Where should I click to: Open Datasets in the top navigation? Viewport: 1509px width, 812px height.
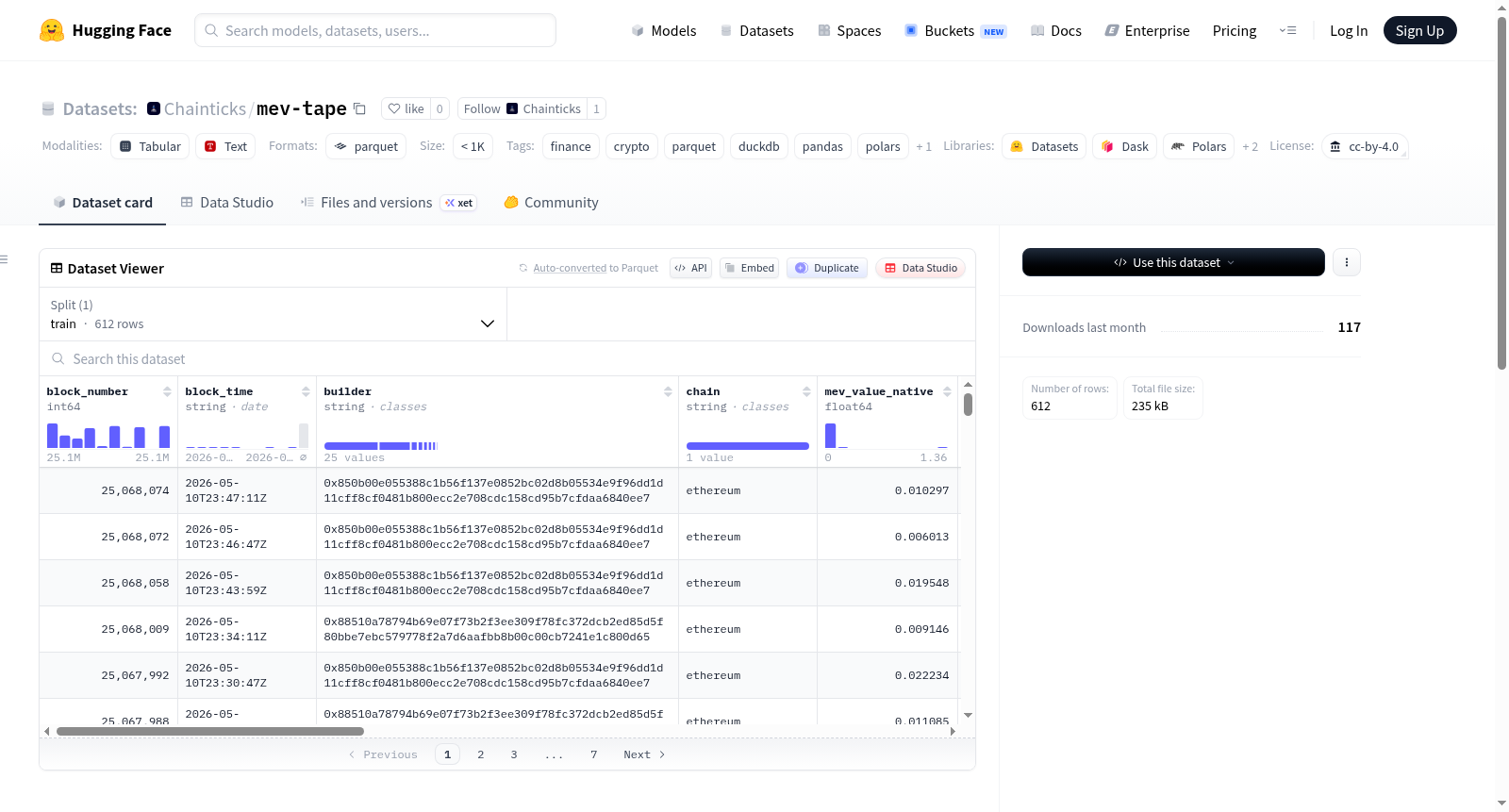click(x=756, y=30)
